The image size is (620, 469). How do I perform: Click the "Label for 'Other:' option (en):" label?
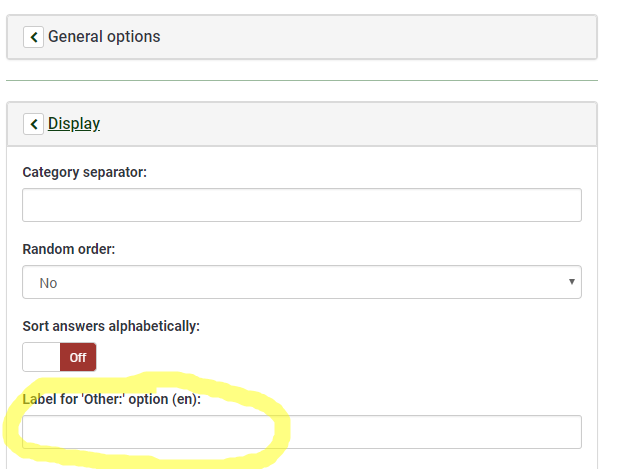click(x=112, y=399)
